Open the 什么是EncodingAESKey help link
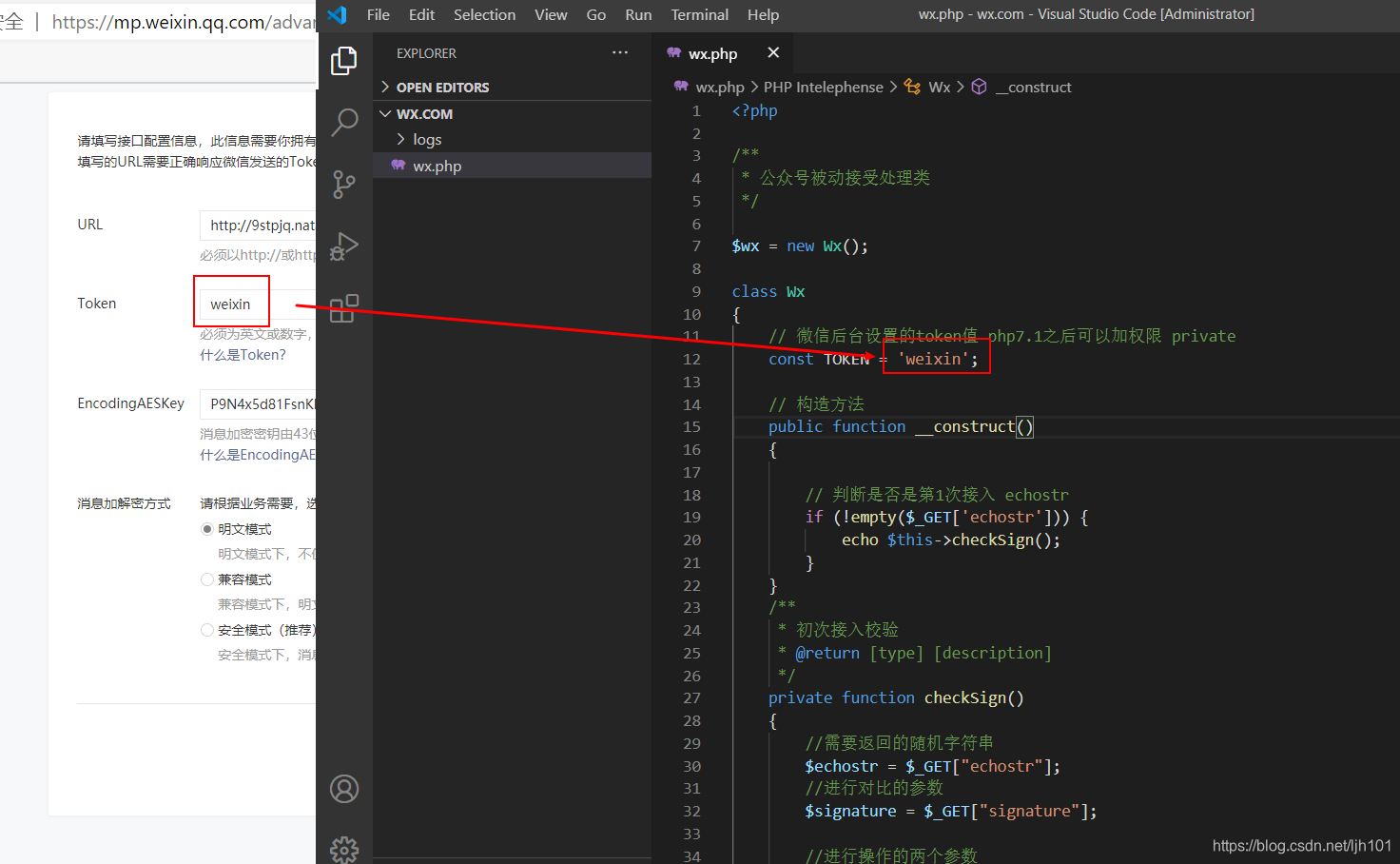 pos(258,455)
